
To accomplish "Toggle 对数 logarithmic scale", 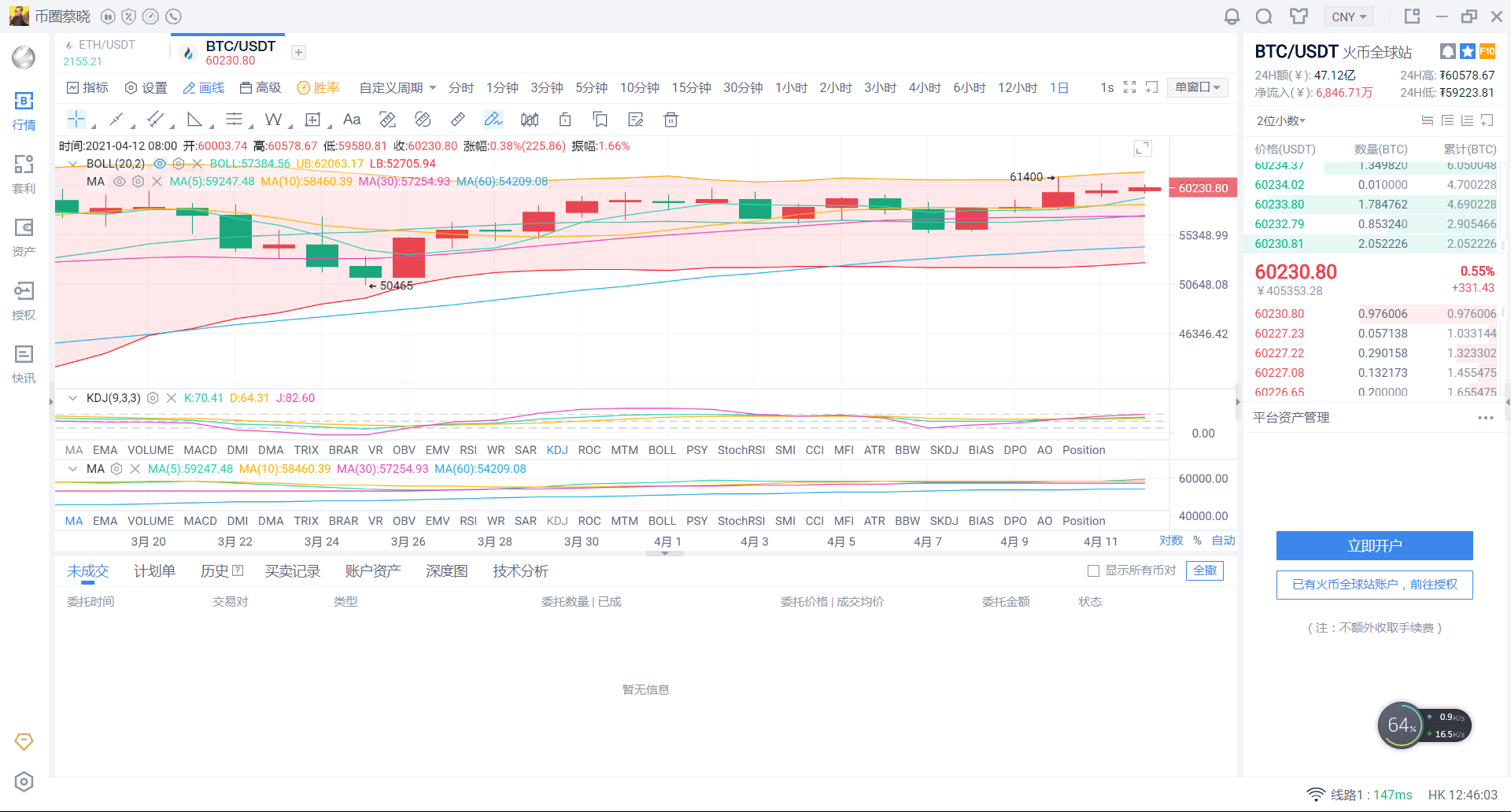I will (x=1171, y=541).
